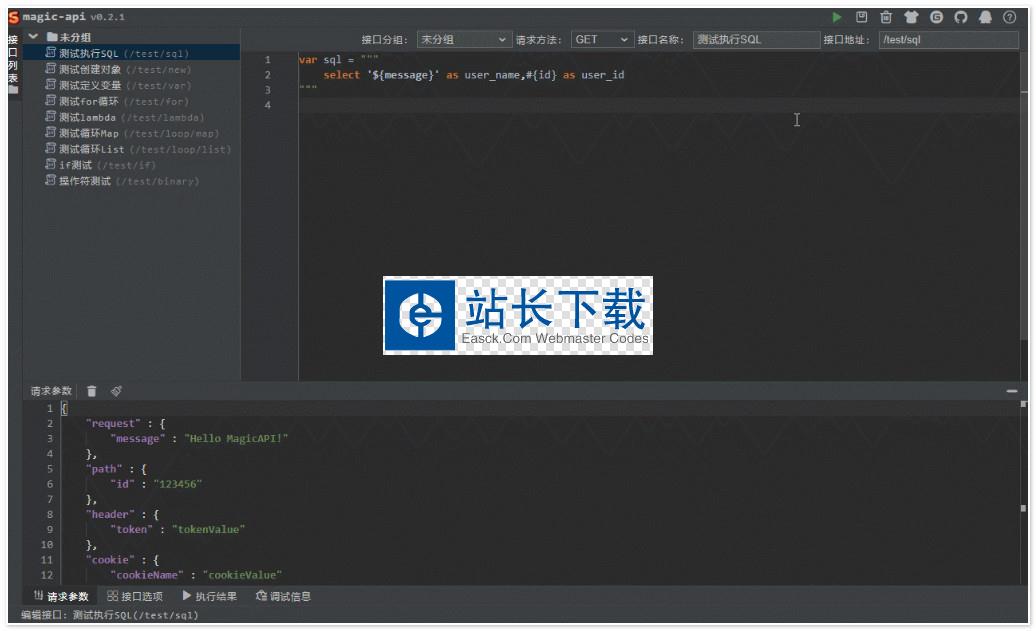Click the QQ penguin icon
The image size is (1036, 631).
986,17
